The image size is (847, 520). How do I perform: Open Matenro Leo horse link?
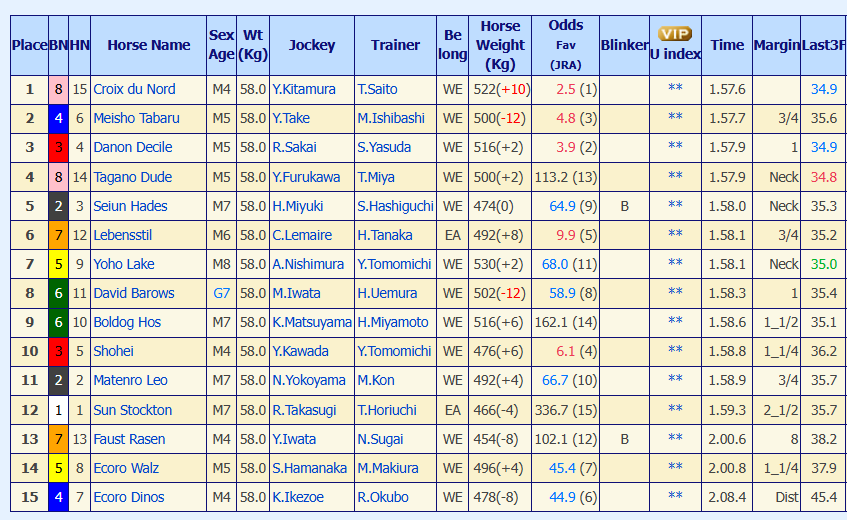click(130, 381)
